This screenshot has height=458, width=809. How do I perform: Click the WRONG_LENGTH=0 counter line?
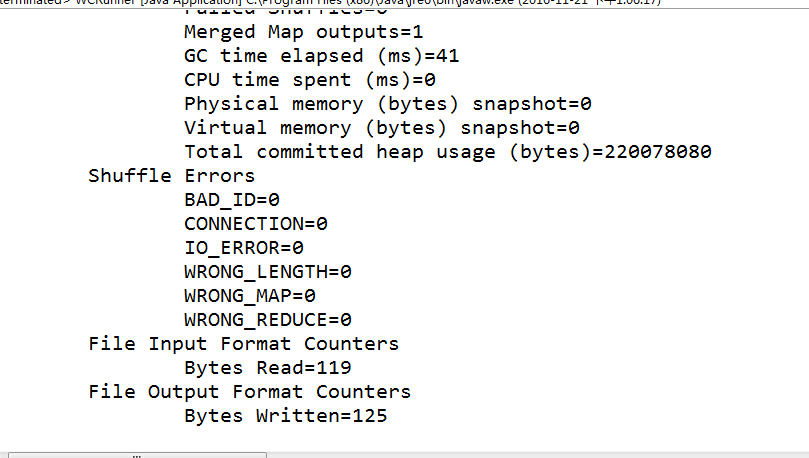[267, 272]
